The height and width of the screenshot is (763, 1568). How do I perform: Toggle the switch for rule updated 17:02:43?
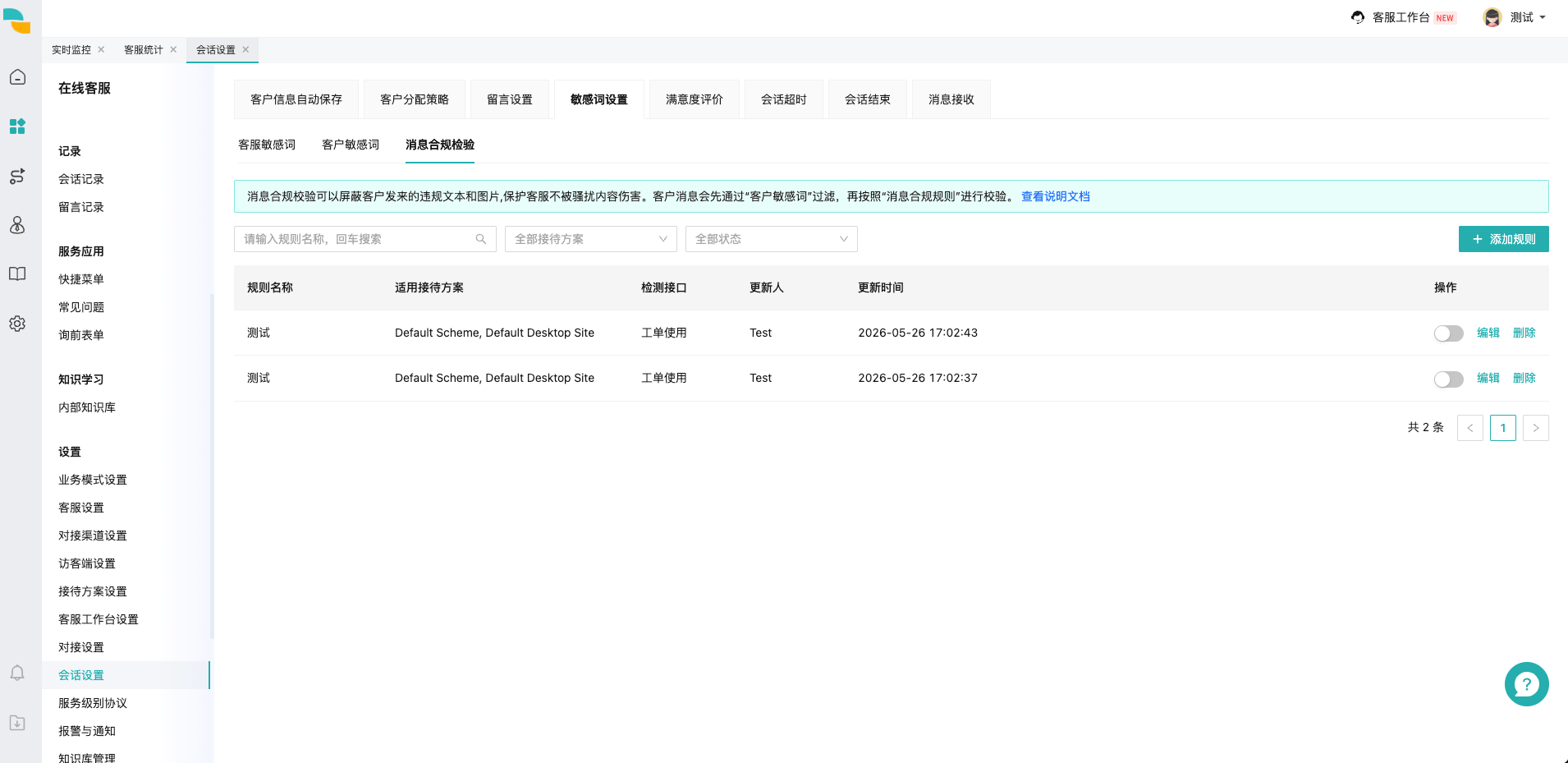point(1448,333)
